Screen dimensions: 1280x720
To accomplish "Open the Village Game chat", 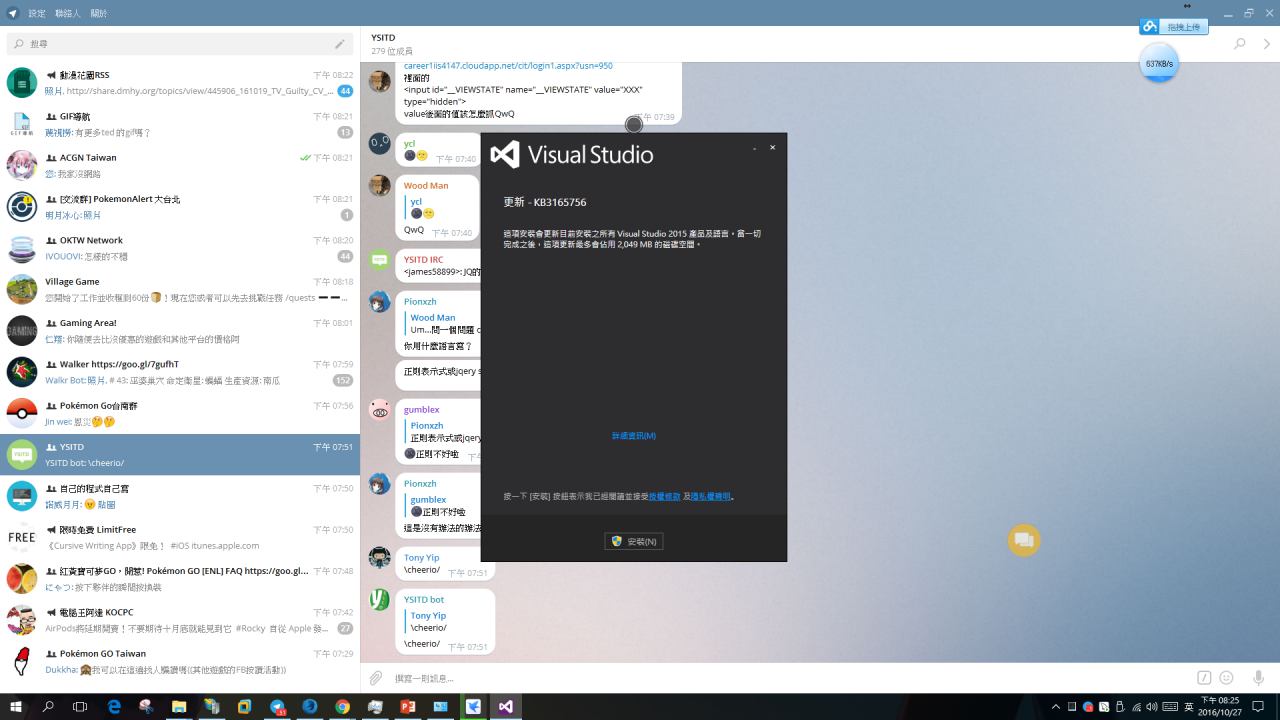I will coord(180,289).
